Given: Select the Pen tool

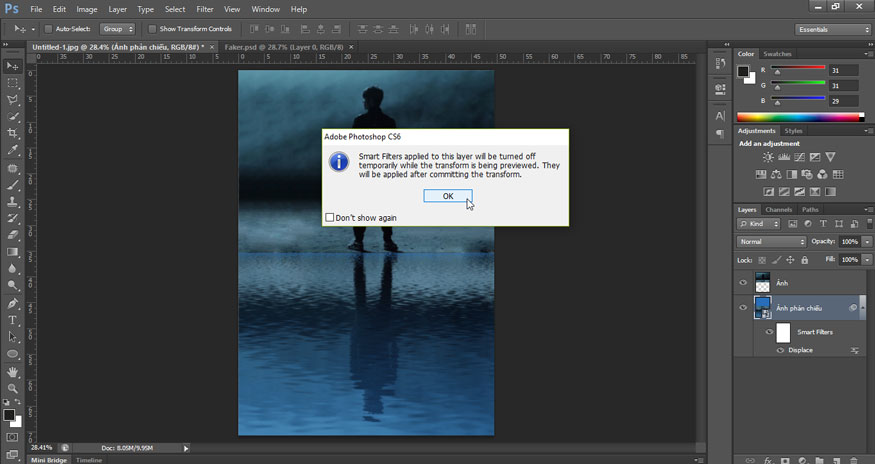Looking at the screenshot, I should point(12,303).
